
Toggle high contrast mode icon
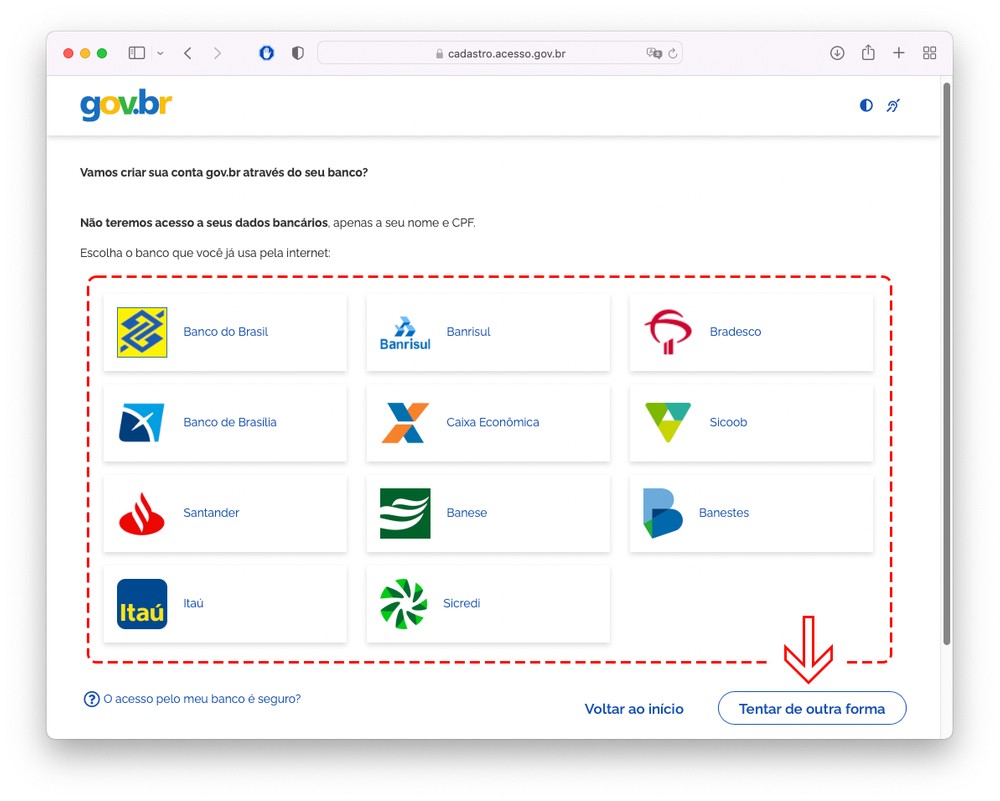(x=866, y=105)
